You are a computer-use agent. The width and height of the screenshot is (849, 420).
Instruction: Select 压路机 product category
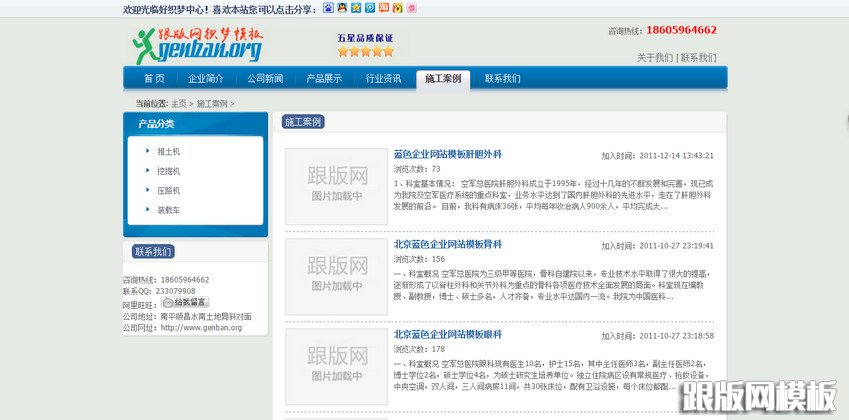click(x=168, y=191)
